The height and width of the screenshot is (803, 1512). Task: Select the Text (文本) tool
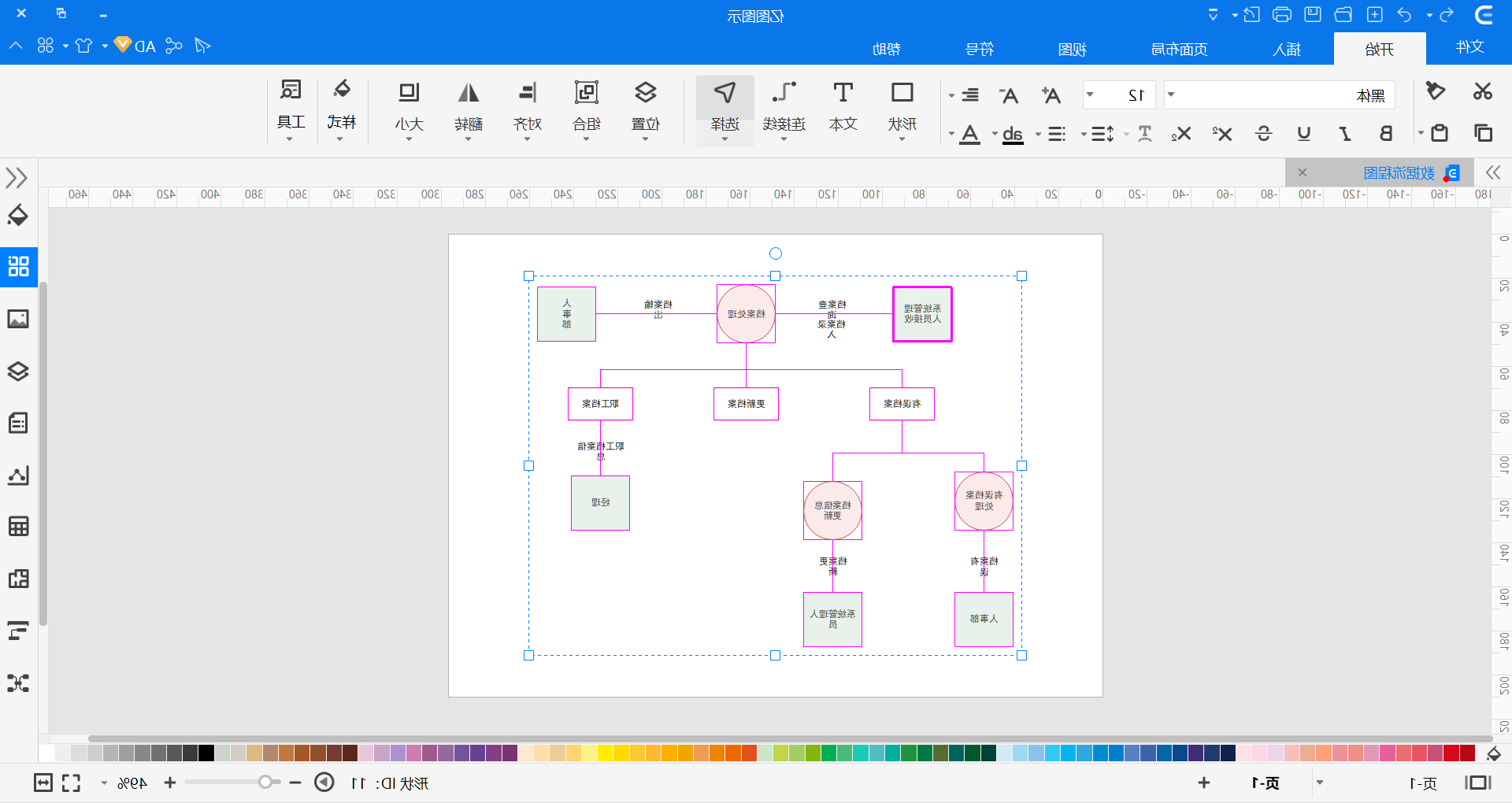(843, 108)
